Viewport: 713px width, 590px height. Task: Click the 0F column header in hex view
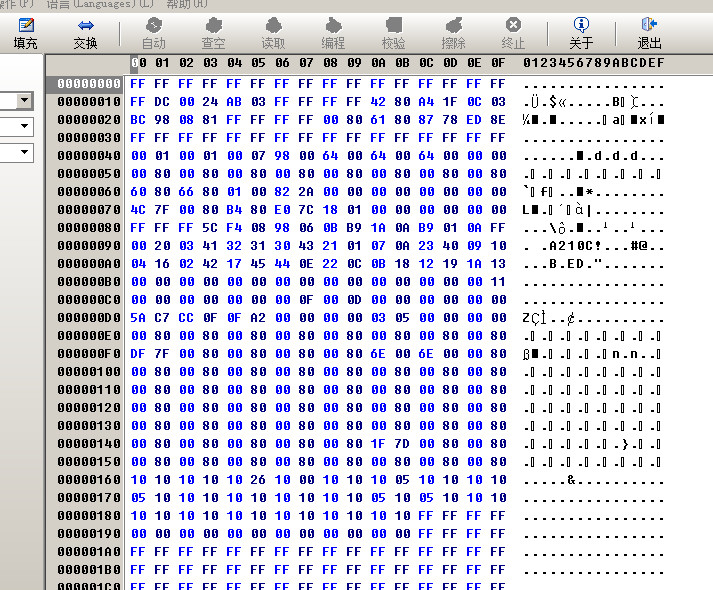(x=497, y=64)
